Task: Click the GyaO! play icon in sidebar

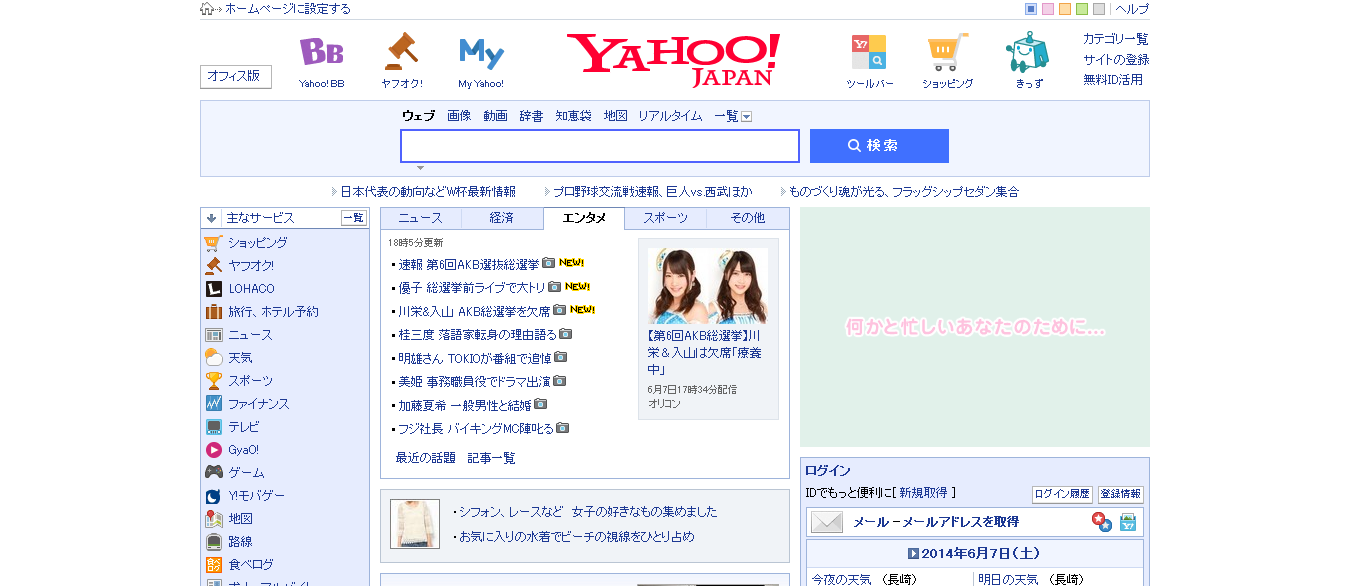Action: click(x=213, y=450)
